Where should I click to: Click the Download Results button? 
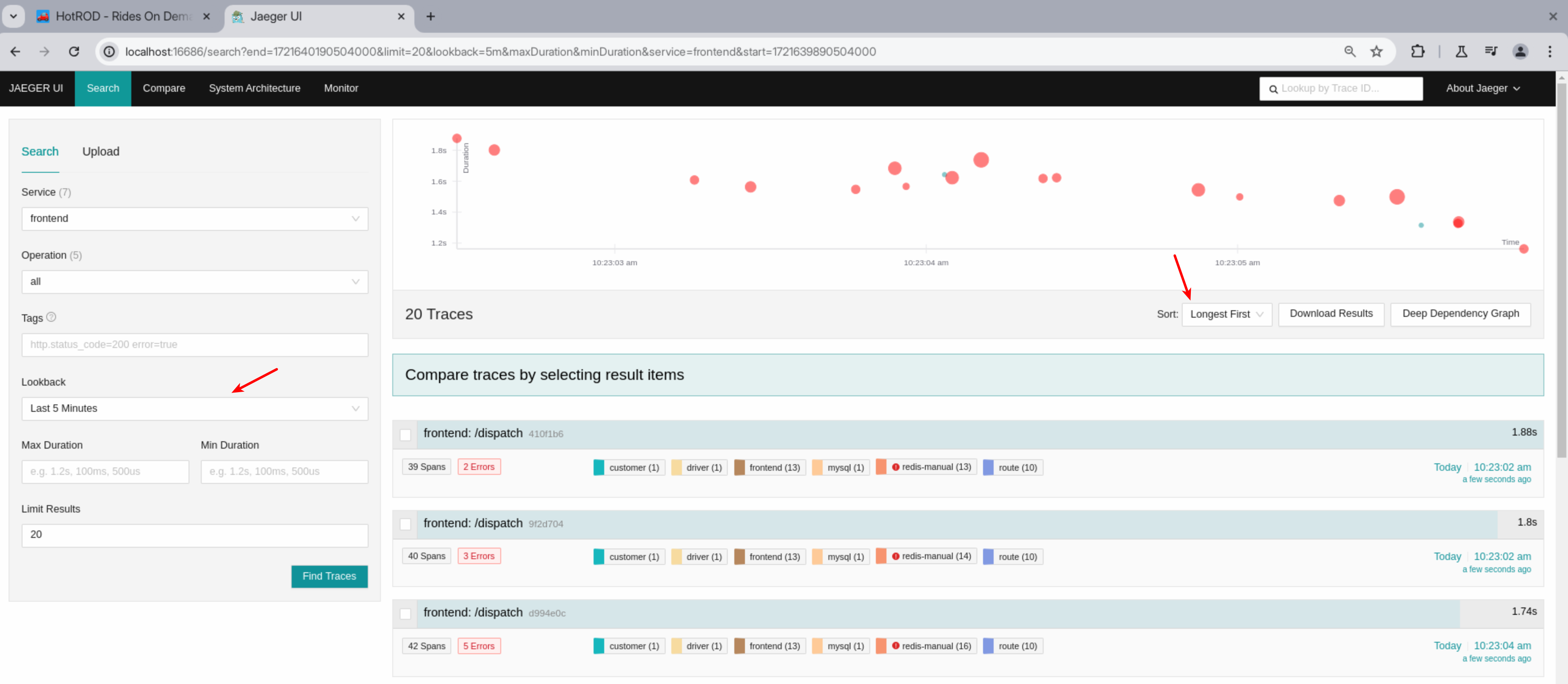tap(1331, 314)
